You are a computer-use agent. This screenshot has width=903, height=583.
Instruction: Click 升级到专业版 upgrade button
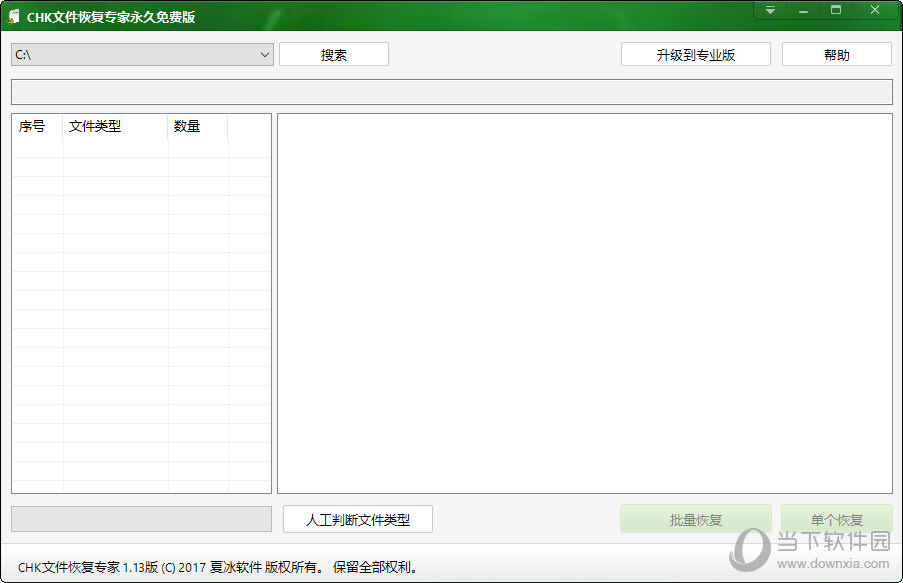click(696, 55)
